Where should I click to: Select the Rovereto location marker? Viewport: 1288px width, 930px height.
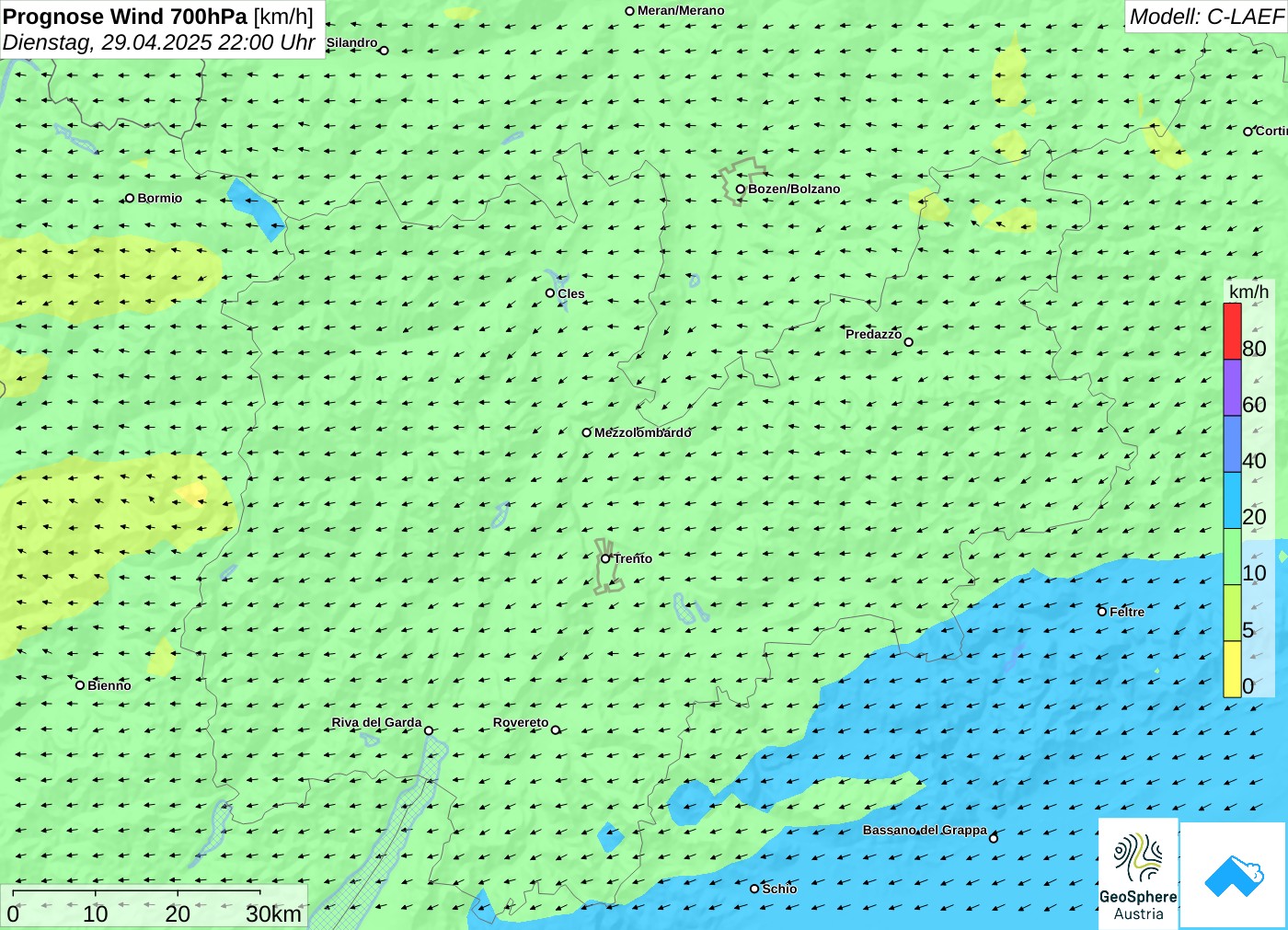[x=556, y=730]
